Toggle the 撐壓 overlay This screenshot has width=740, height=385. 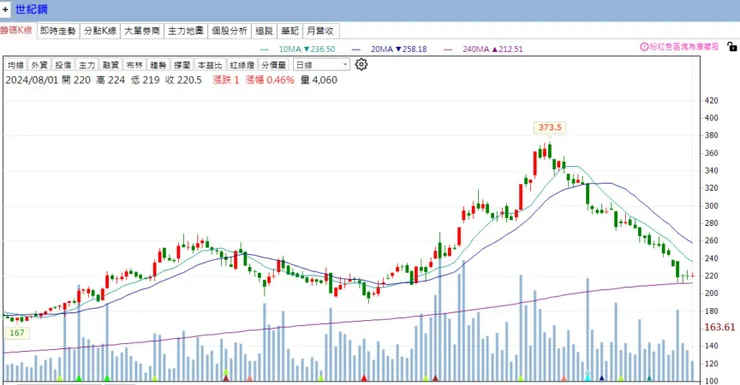click(x=182, y=65)
